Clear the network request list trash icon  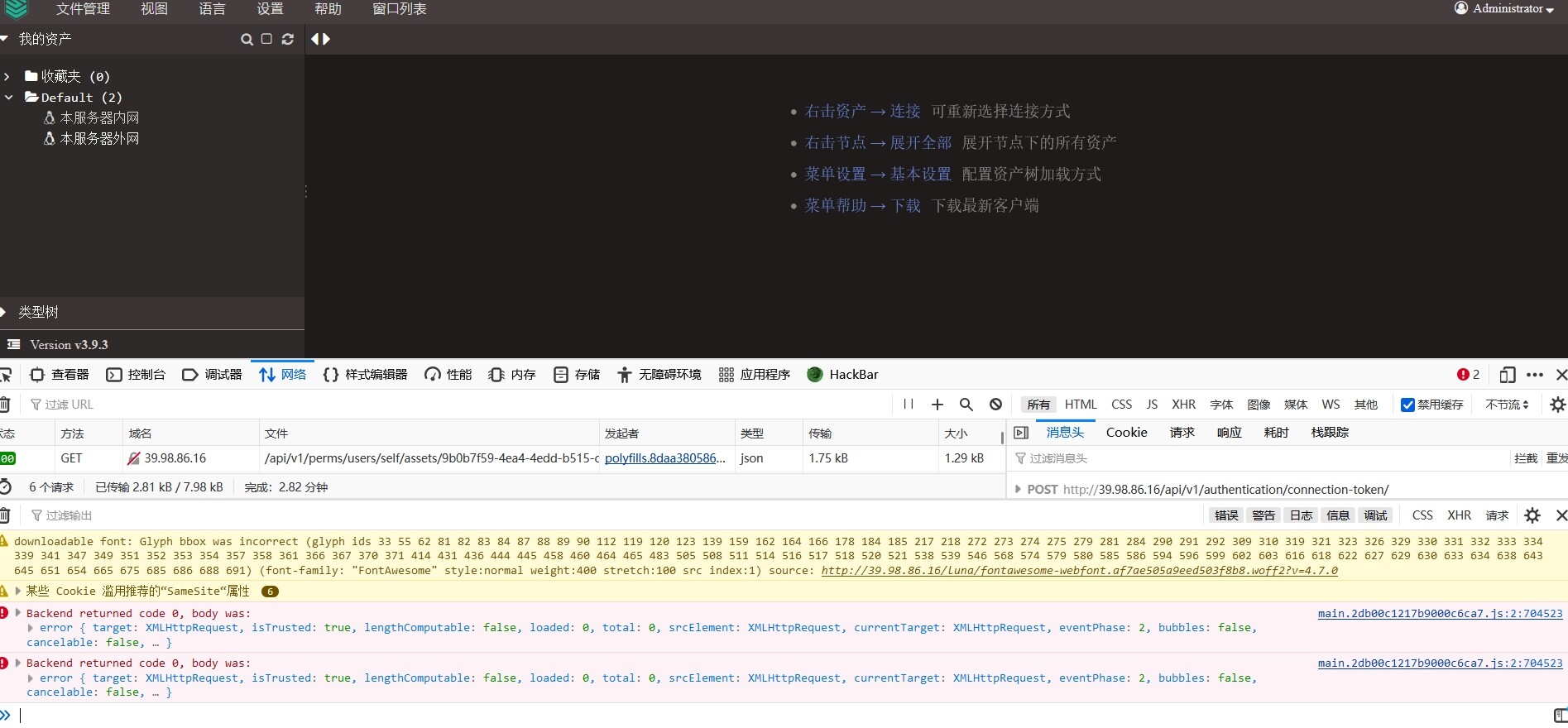click(5, 405)
